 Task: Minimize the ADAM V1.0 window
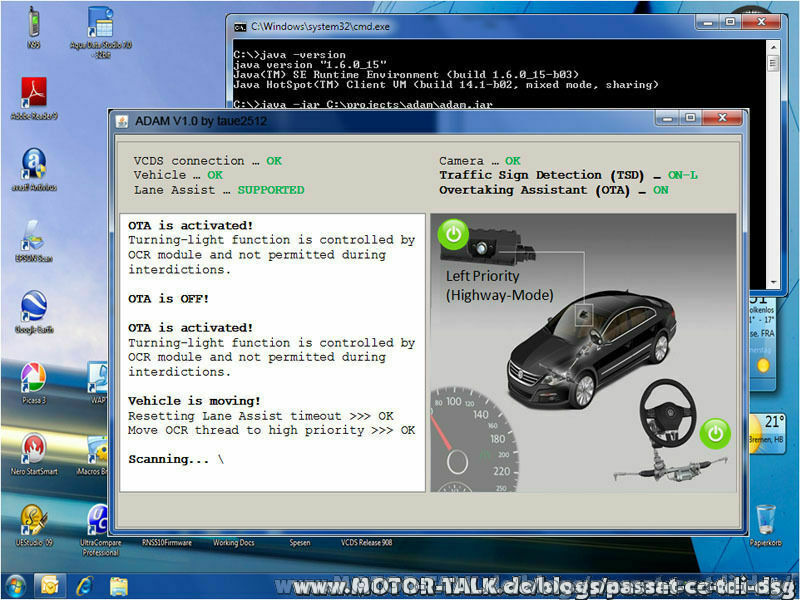(x=668, y=118)
